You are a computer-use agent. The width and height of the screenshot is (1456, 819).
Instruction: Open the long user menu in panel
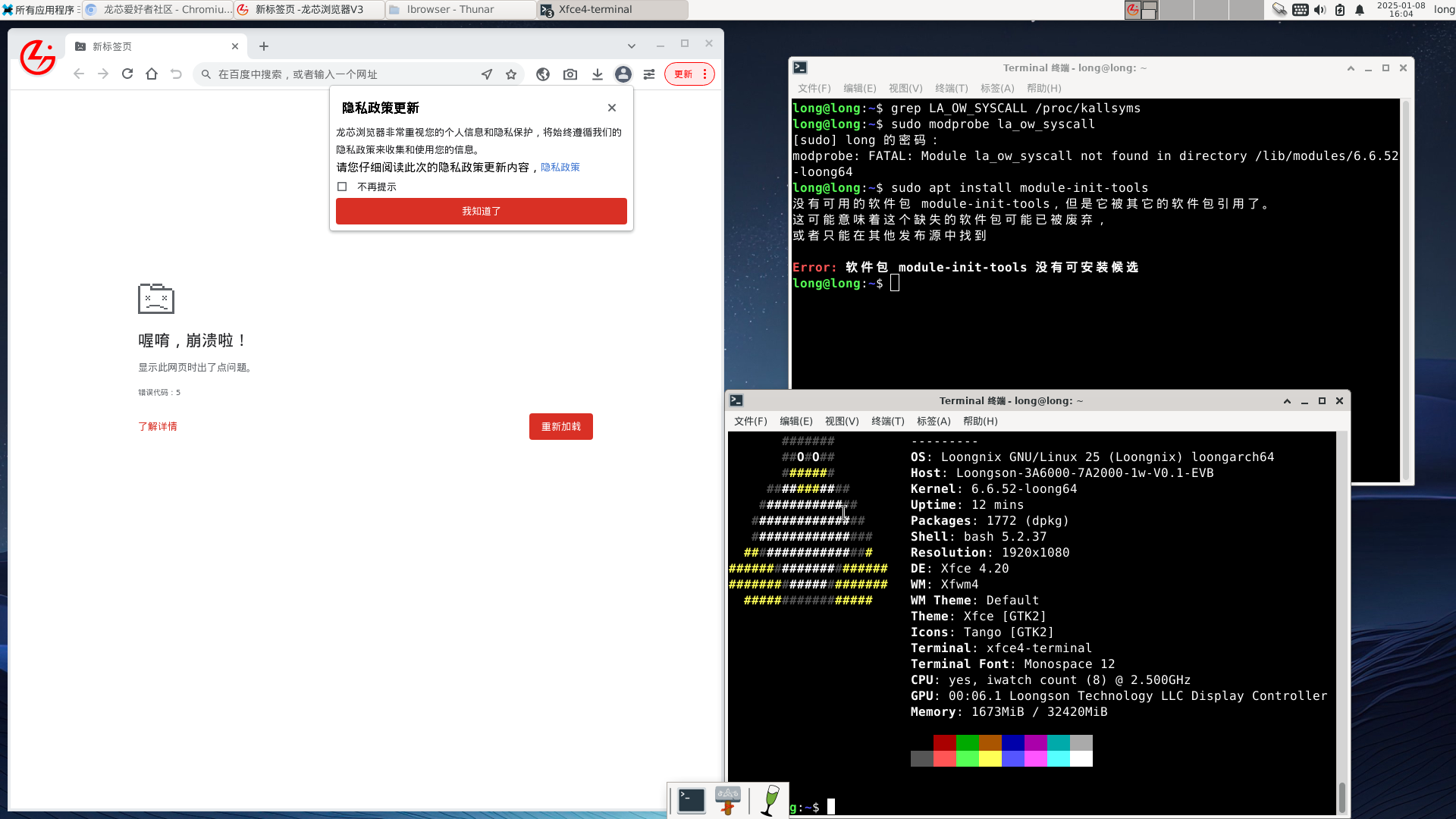pos(1444,10)
